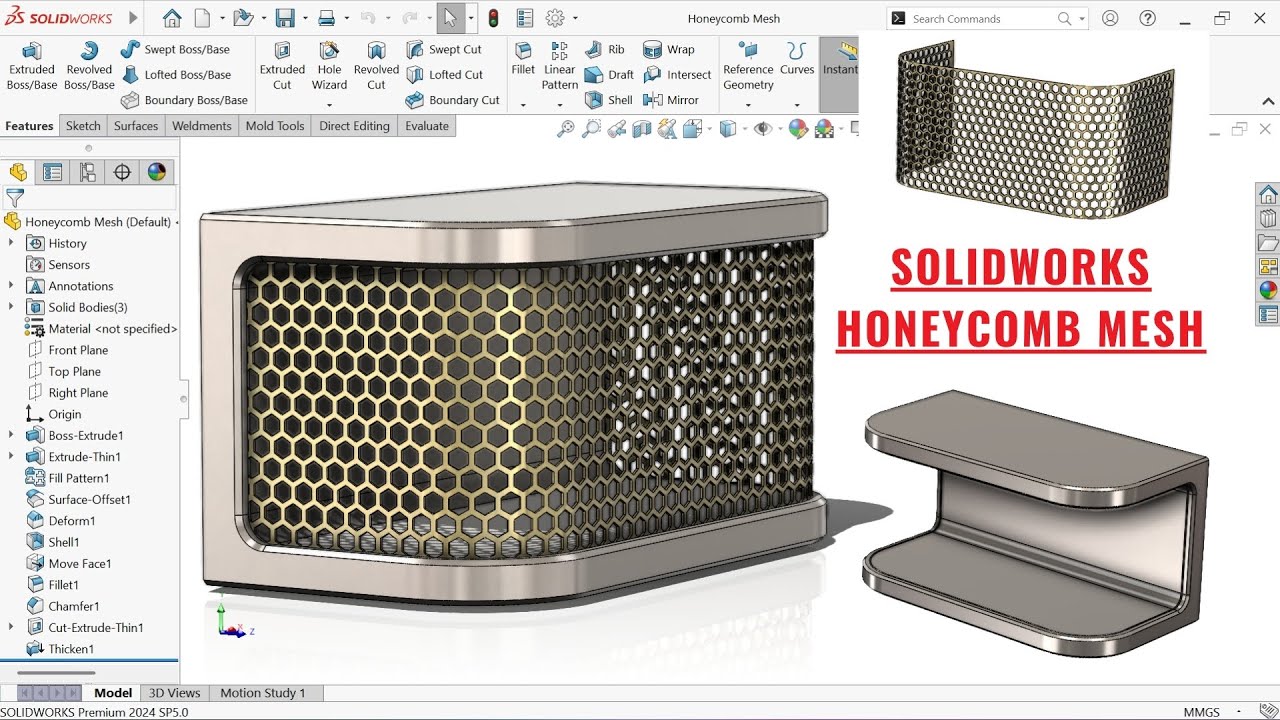Viewport: 1280px width, 720px height.
Task: Open the Options gear dropdown arrow
Action: coord(575,18)
